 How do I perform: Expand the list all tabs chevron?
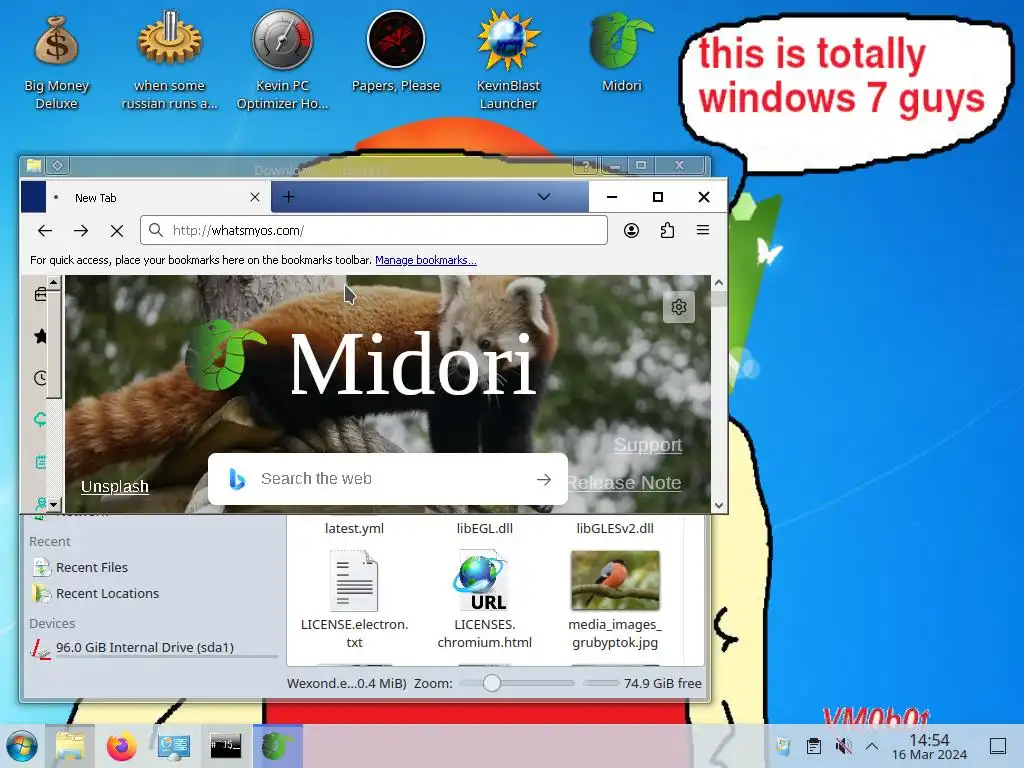(543, 197)
